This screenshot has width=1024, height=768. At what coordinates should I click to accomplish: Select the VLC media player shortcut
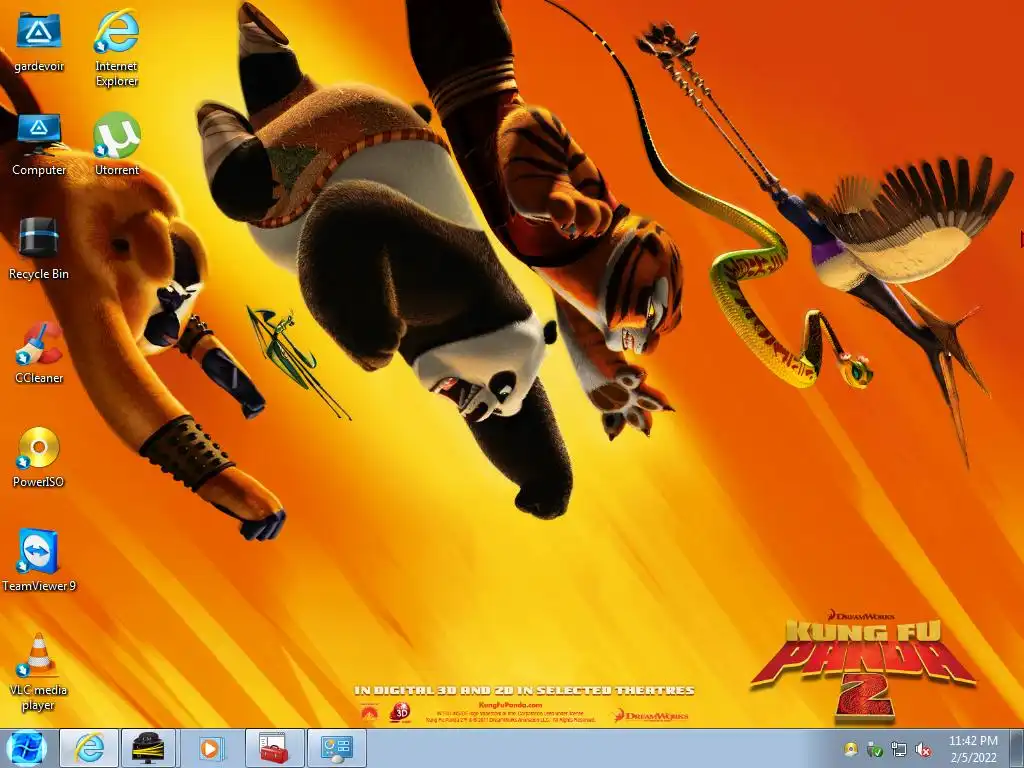pyautogui.click(x=39, y=673)
